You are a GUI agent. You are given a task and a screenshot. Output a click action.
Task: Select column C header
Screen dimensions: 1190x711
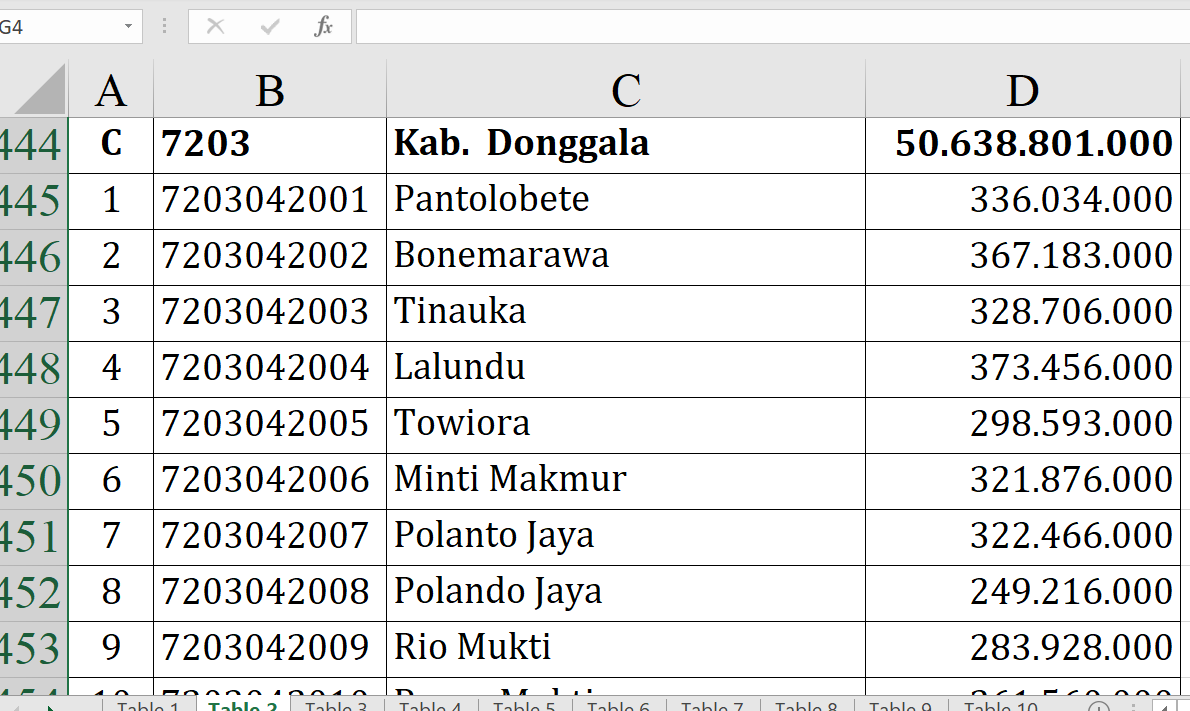click(625, 91)
